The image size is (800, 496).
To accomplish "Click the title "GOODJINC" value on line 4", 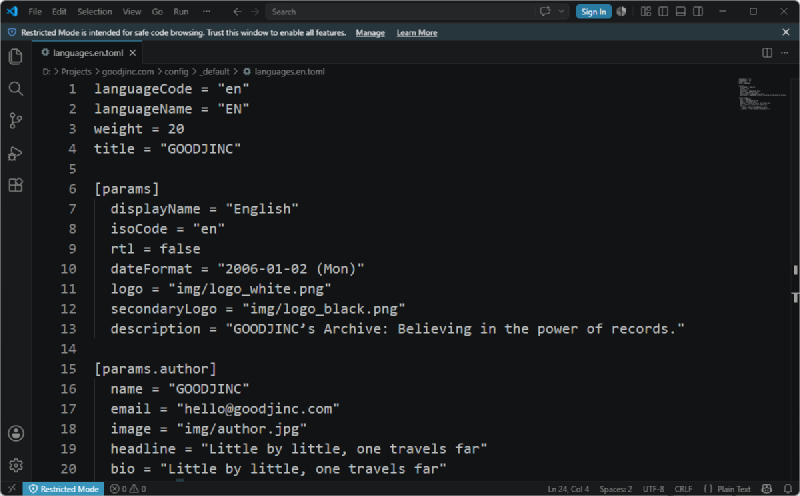I will coord(201,149).
